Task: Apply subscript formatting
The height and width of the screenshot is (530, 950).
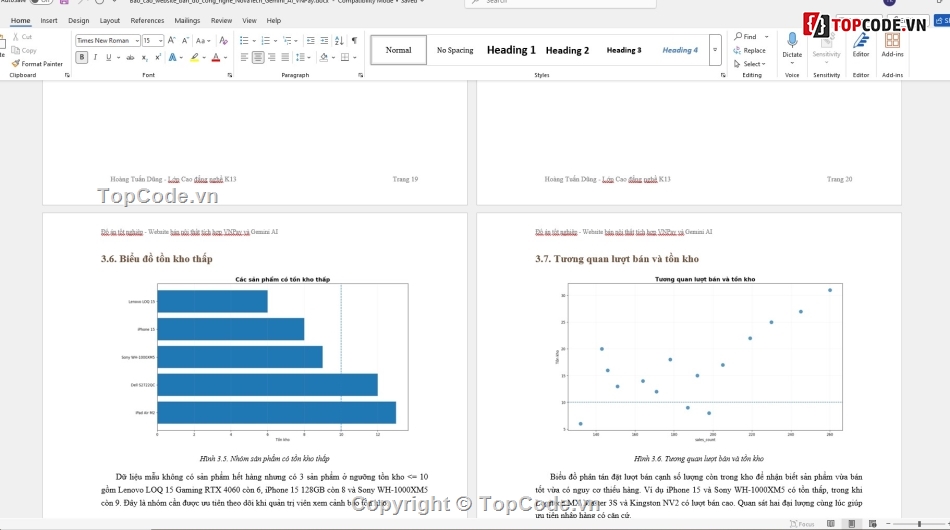Action: (144, 58)
